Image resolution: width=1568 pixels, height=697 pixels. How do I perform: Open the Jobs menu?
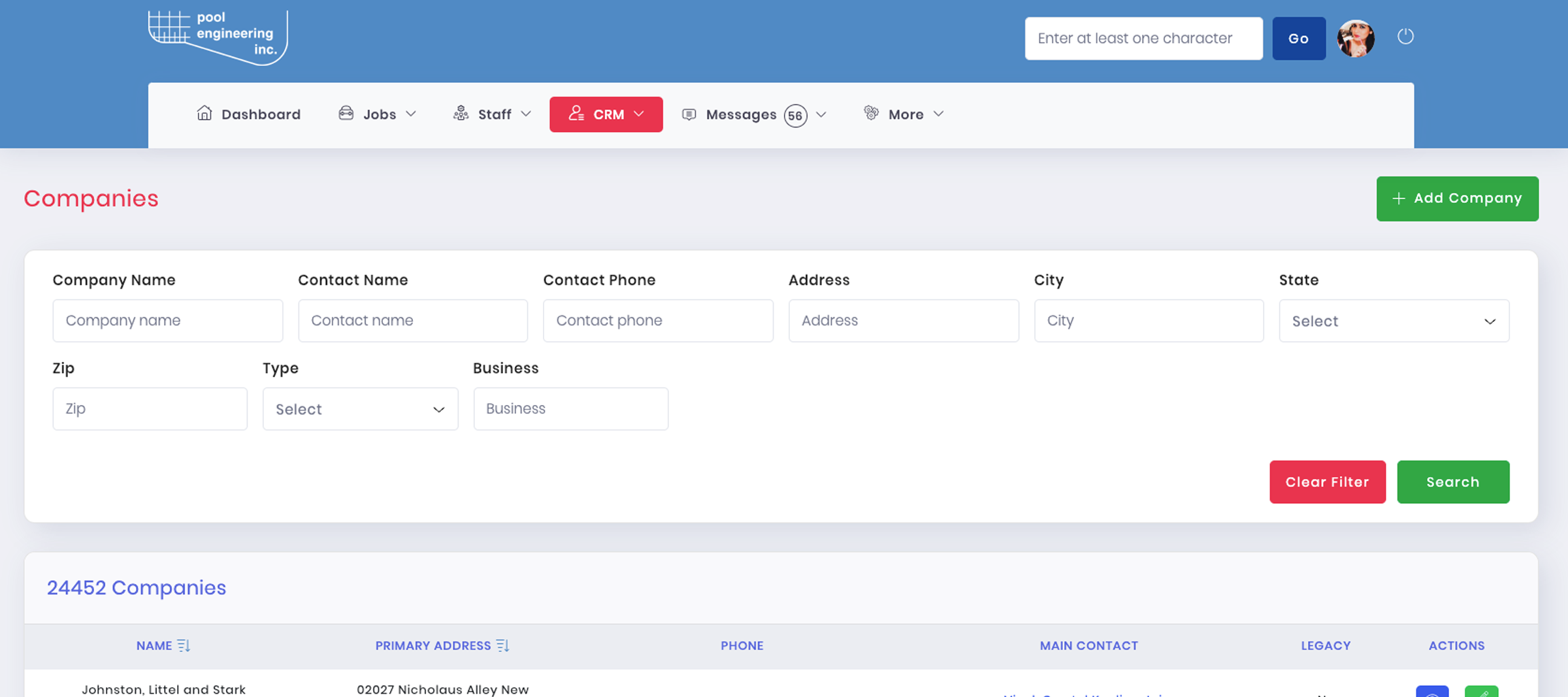pyautogui.click(x=378, y=114)
